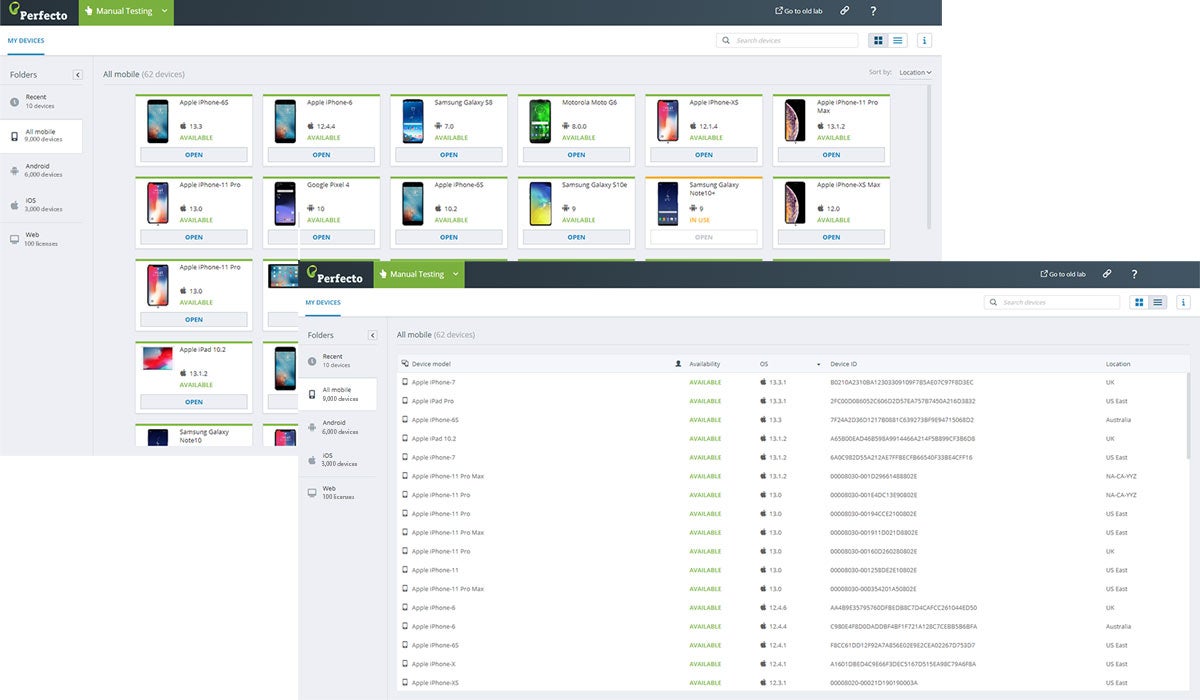Viewport: 1200px width, 700px height.
Task: Switch to grid view in the list-view window
Action: point(1139,302)
